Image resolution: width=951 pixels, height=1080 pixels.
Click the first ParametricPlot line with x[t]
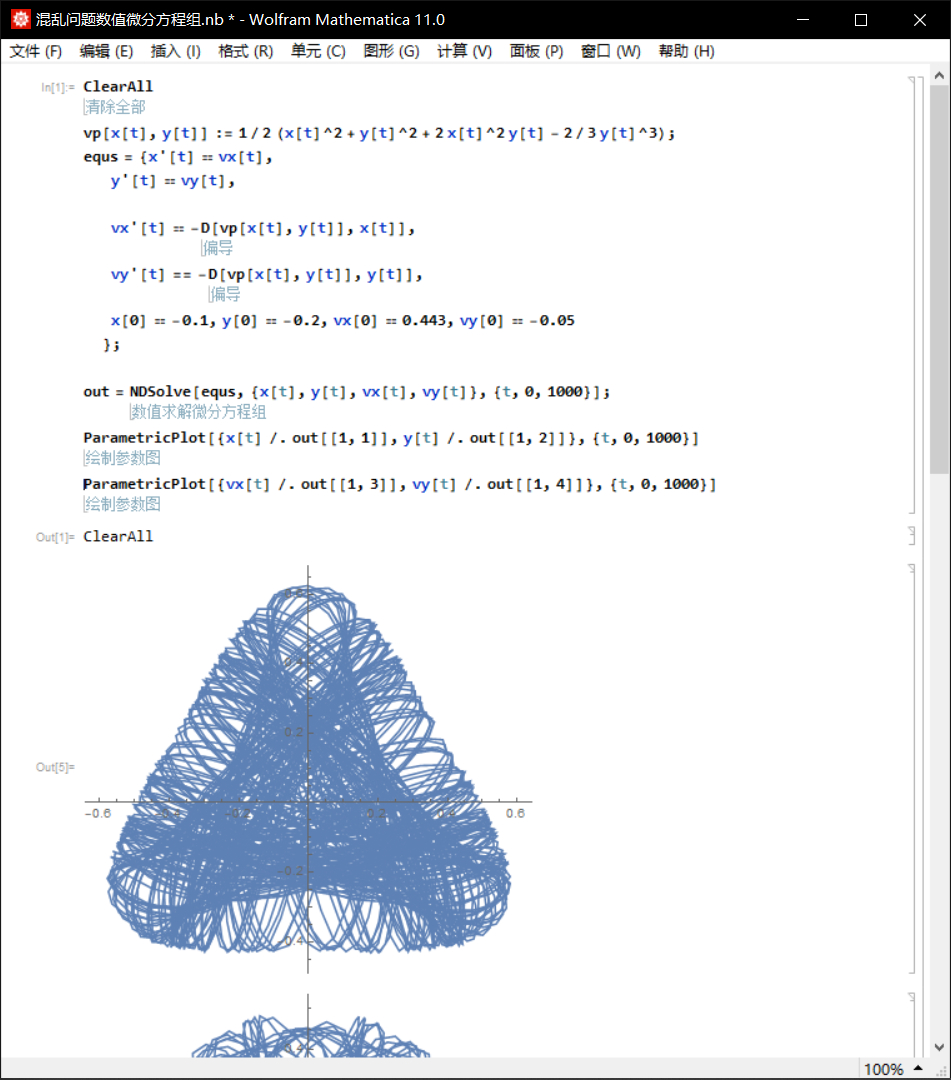(x=390, y=438)
